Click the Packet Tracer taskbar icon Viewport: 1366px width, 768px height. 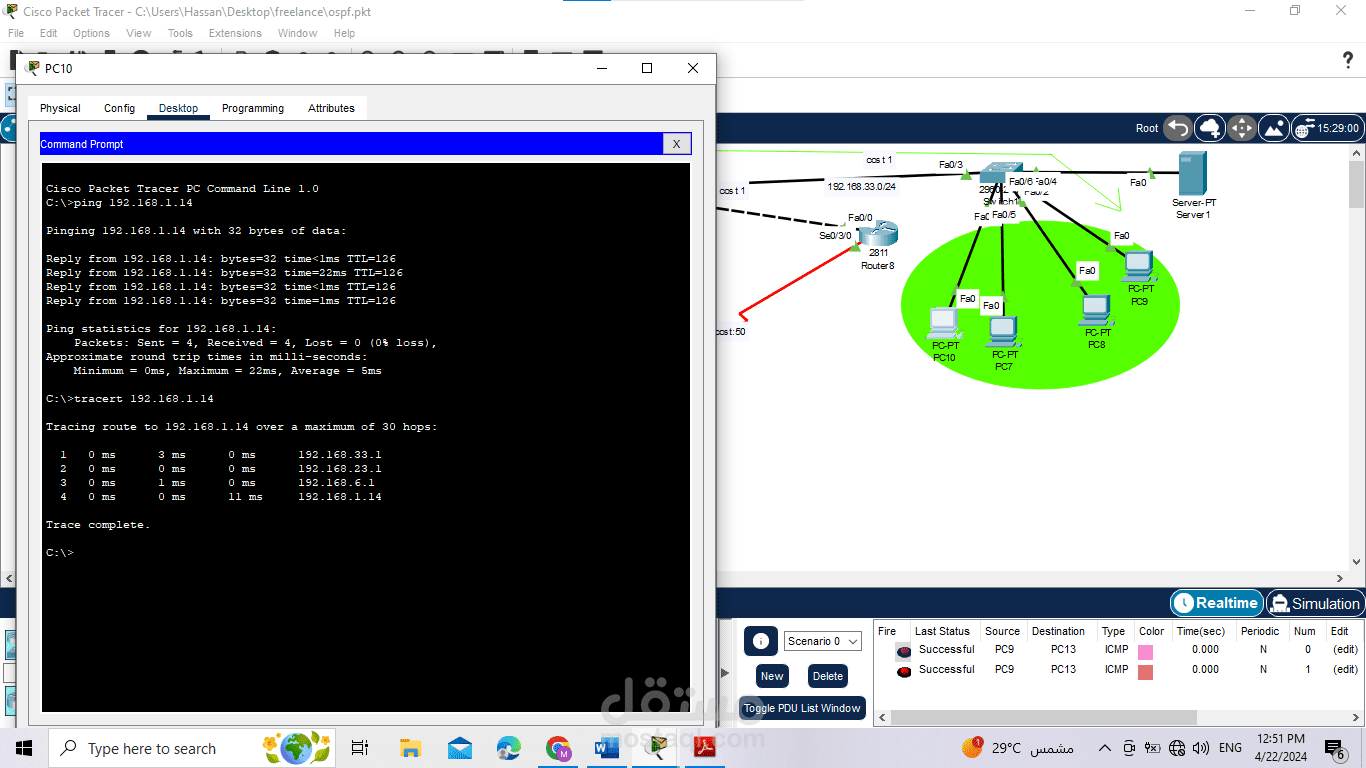(657, 748)
